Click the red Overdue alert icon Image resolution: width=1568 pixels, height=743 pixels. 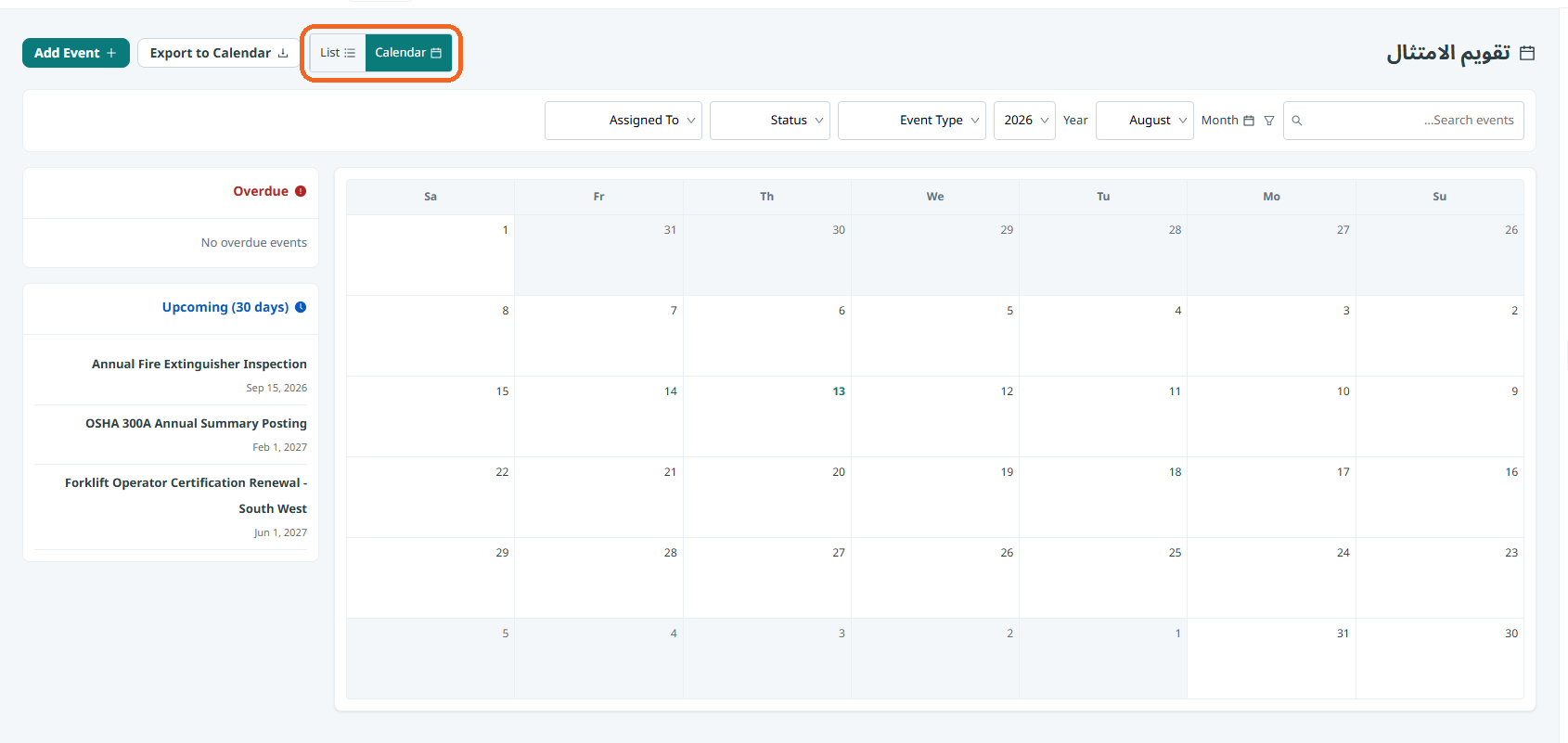click(x=301, y=191)
